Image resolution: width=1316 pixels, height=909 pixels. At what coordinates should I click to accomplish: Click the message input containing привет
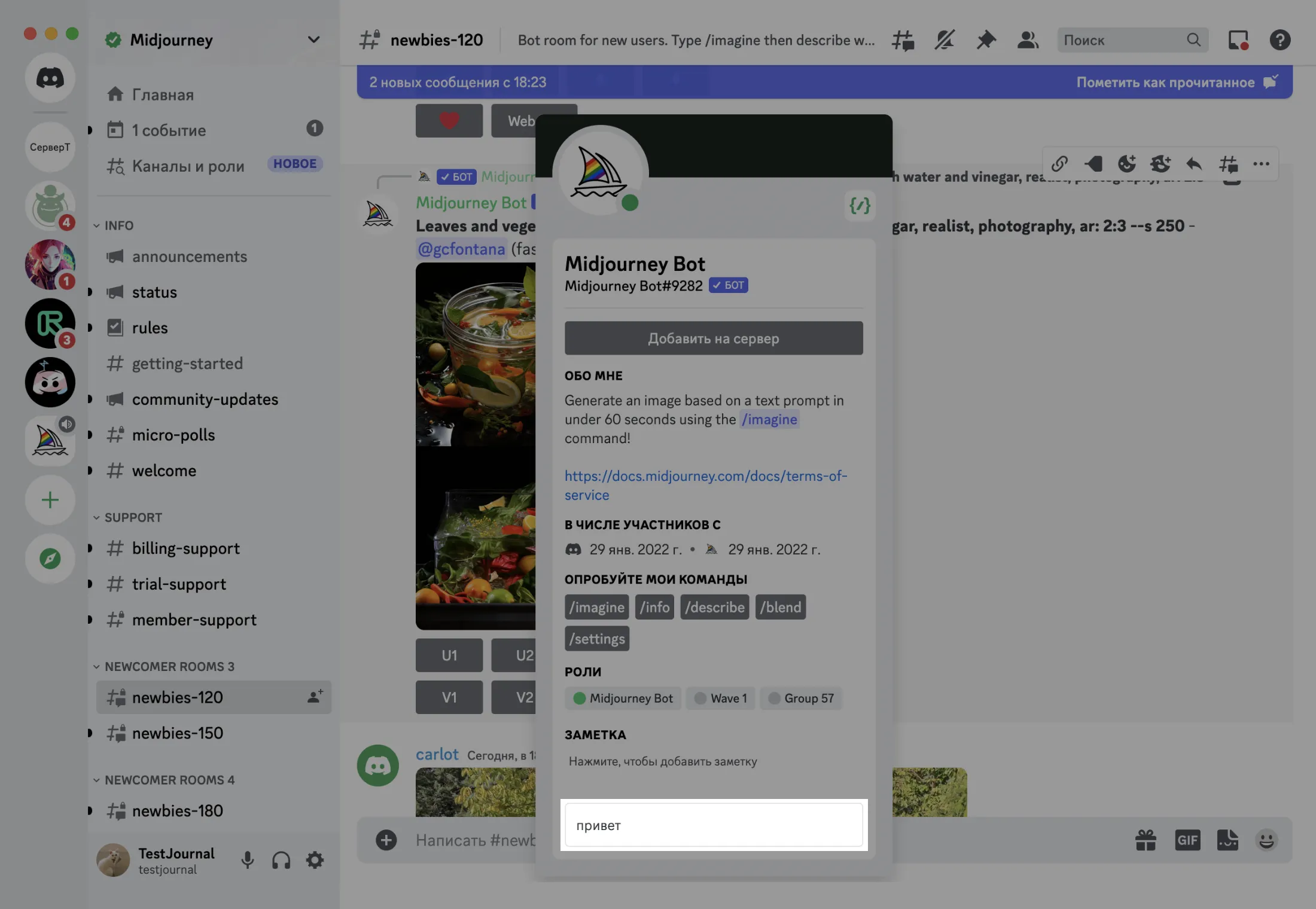[714, 825]
